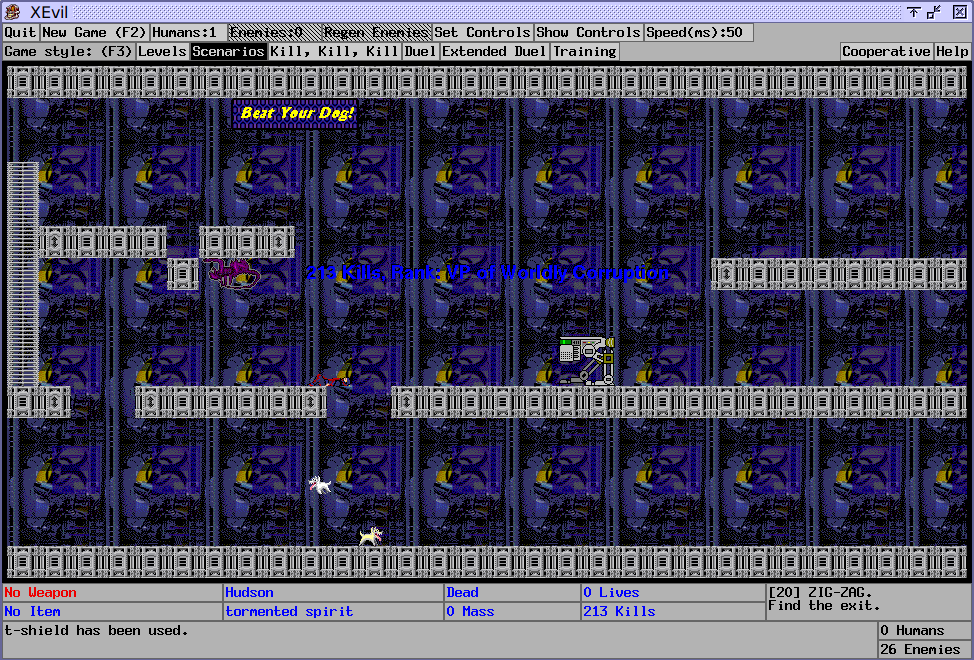Open the Set Controls dialog
This screenshot has height=660, width=974.
point(483,32)
